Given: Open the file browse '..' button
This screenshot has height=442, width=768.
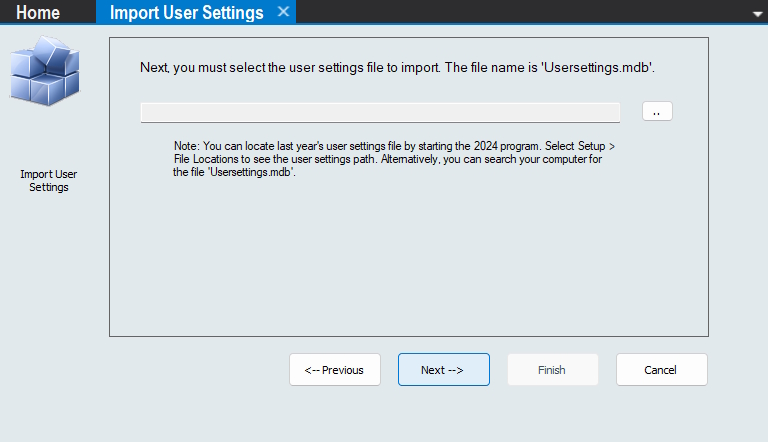Looking at the screenshot, I should pos(657,112).
